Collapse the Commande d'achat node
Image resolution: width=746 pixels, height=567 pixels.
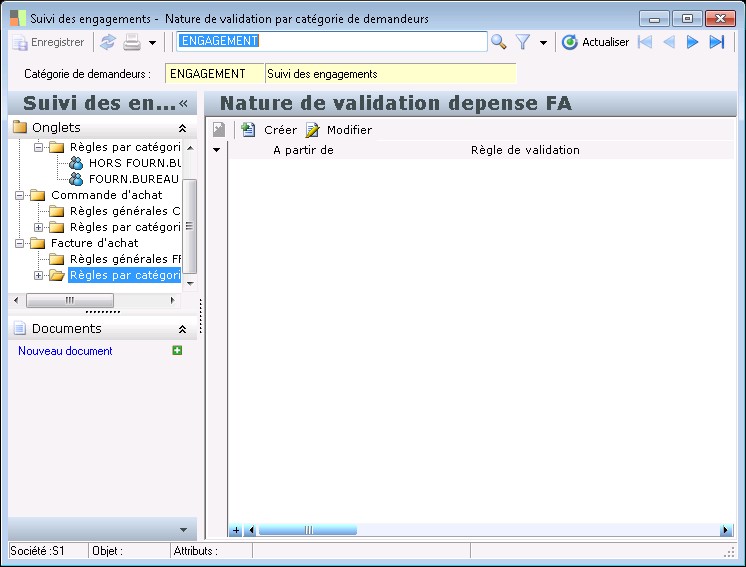[x=20, y=196]
